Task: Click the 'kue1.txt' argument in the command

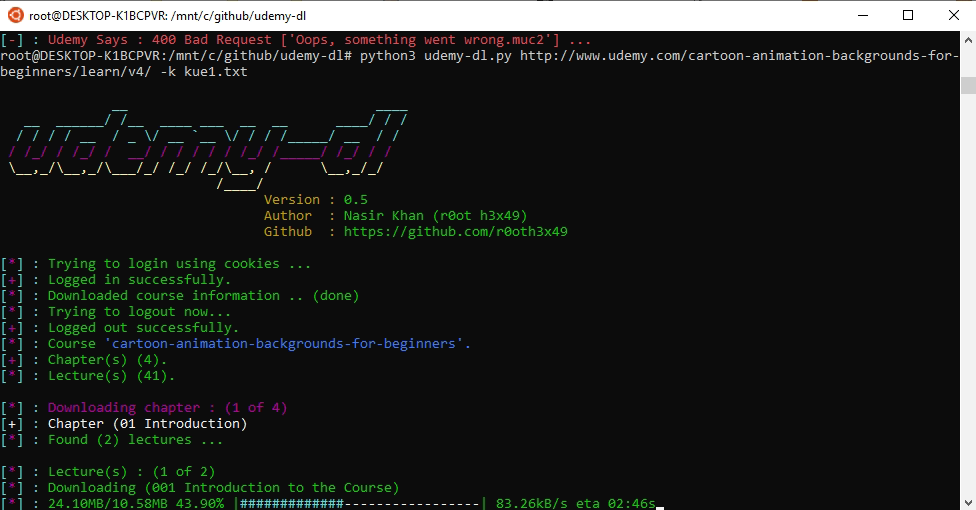Action: pos(215,72)
